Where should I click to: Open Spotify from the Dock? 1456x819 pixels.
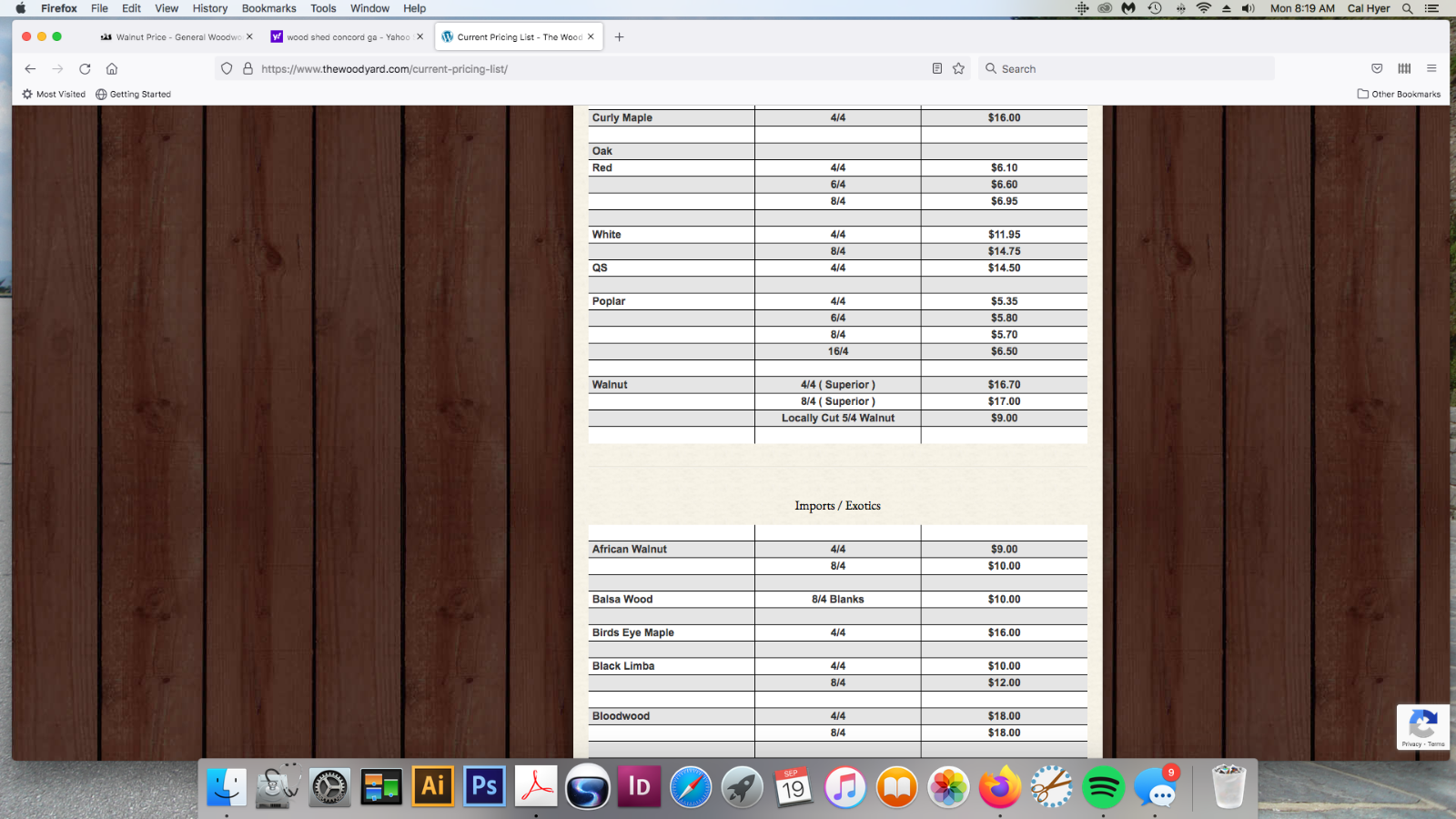(x=1105, y=787)
